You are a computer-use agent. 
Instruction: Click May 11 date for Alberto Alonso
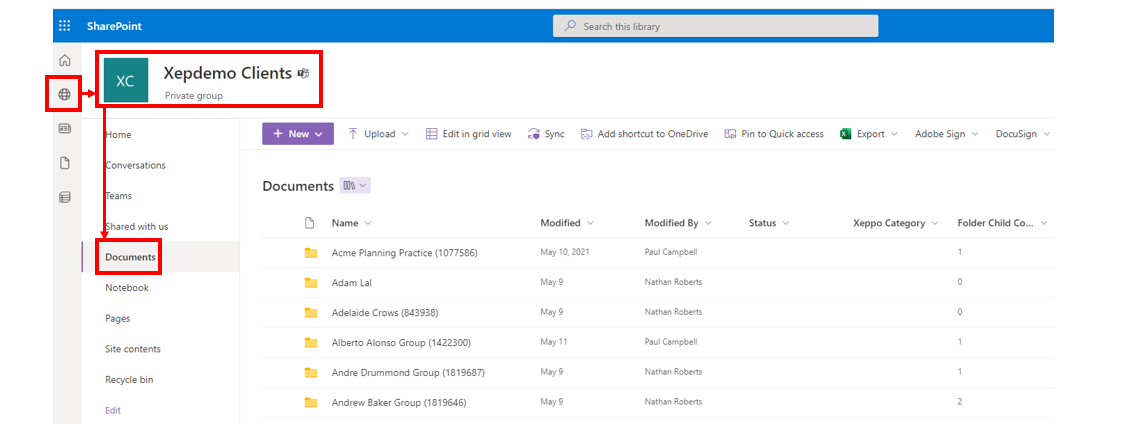click(x=553, y=342)
